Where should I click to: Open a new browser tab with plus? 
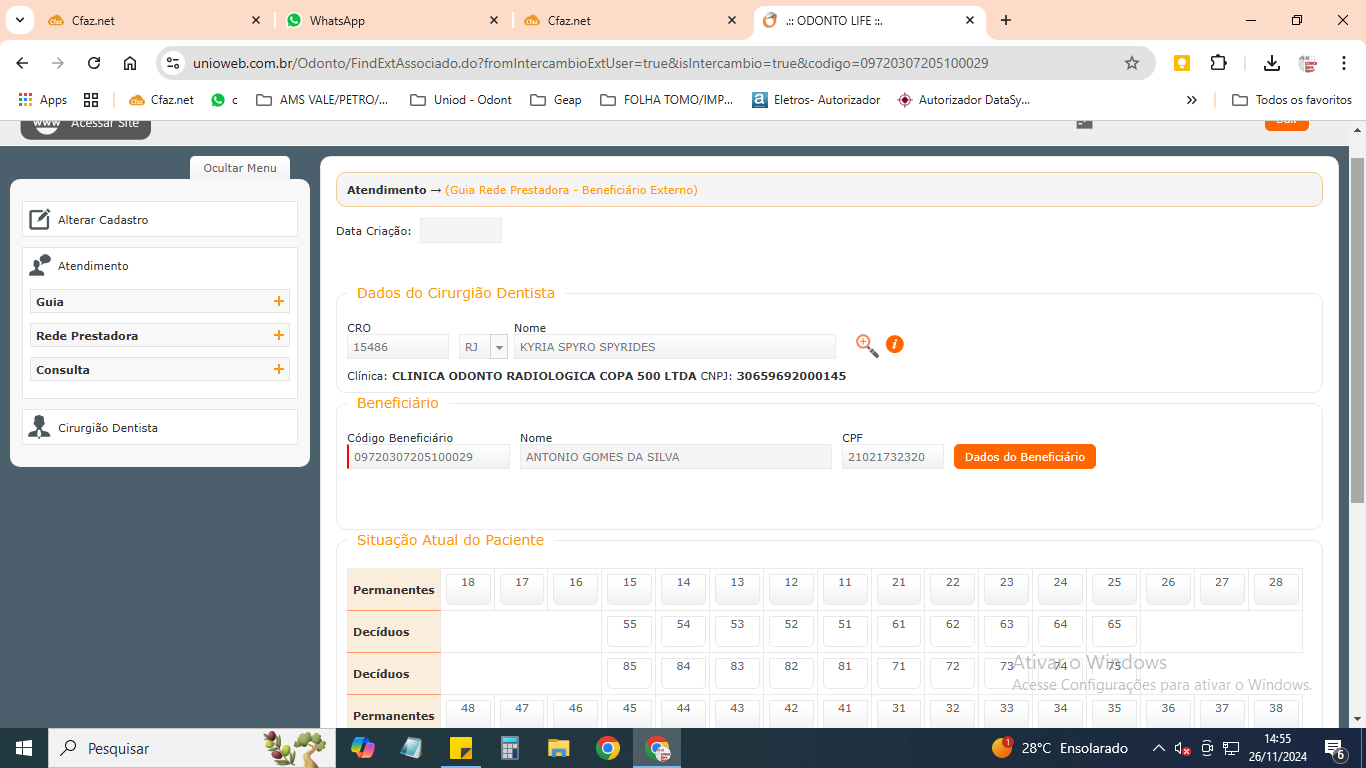(1006, 20)
